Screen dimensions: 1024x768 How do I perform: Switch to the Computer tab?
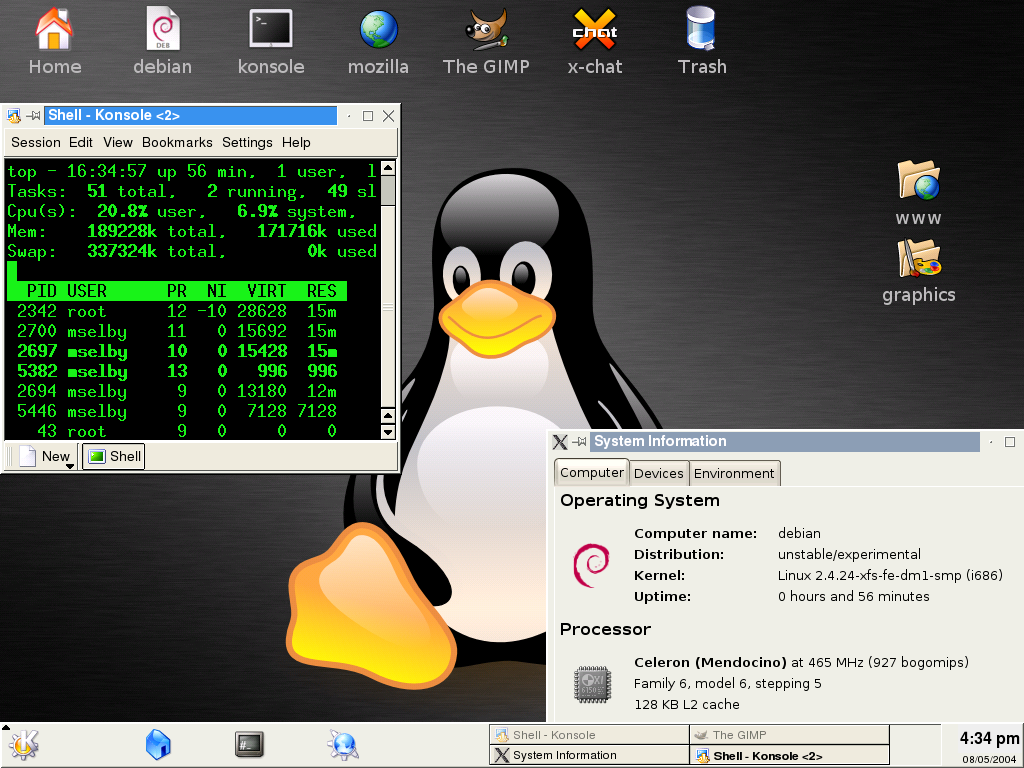click(592, 472)
